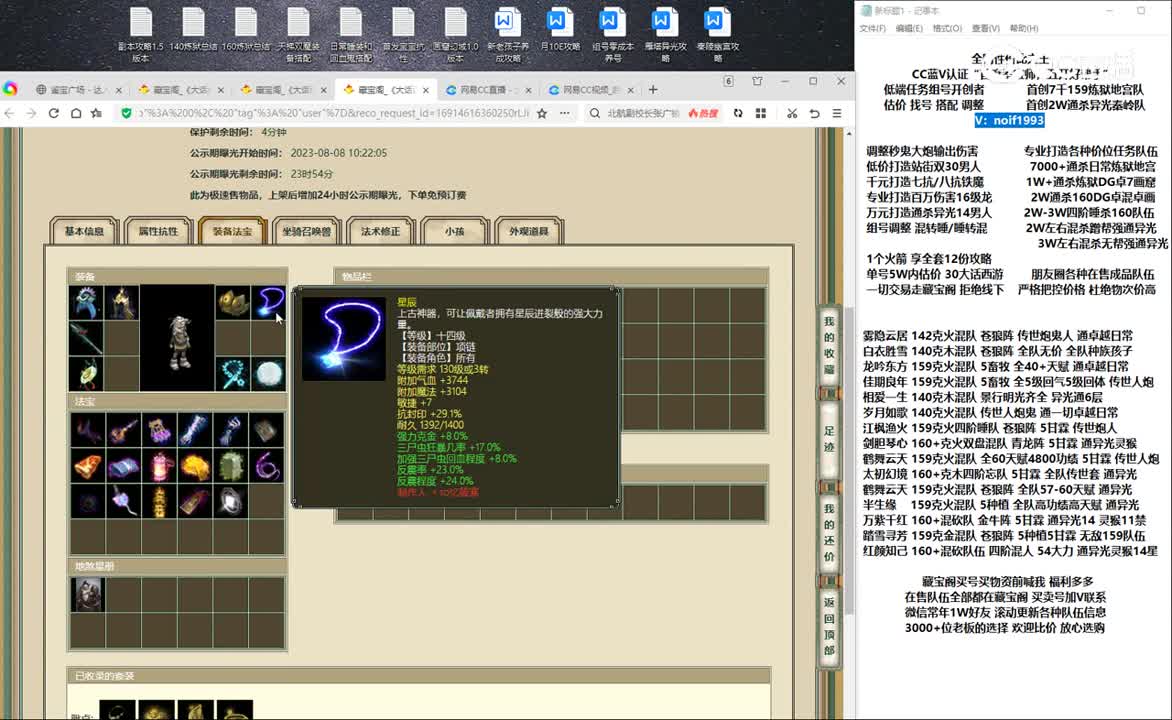
Task: Click the 我的还价 side button
Action: coord(829,532)
